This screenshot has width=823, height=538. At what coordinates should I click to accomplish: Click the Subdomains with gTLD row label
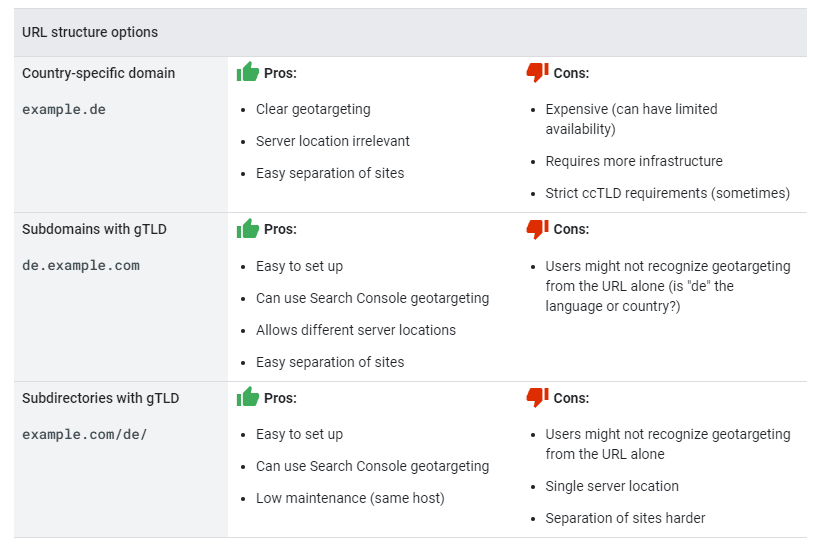[94, 229]
